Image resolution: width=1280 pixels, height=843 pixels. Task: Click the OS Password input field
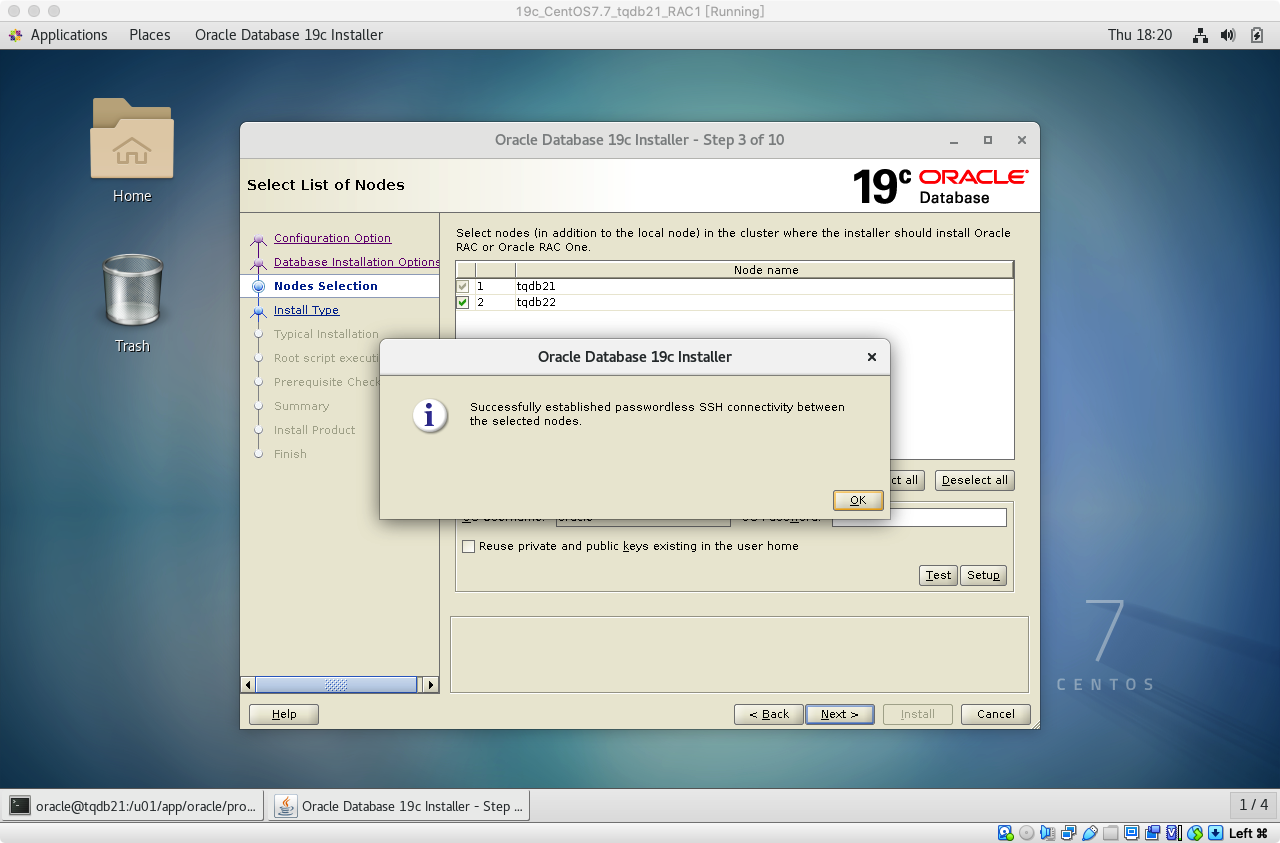(919, 517)
